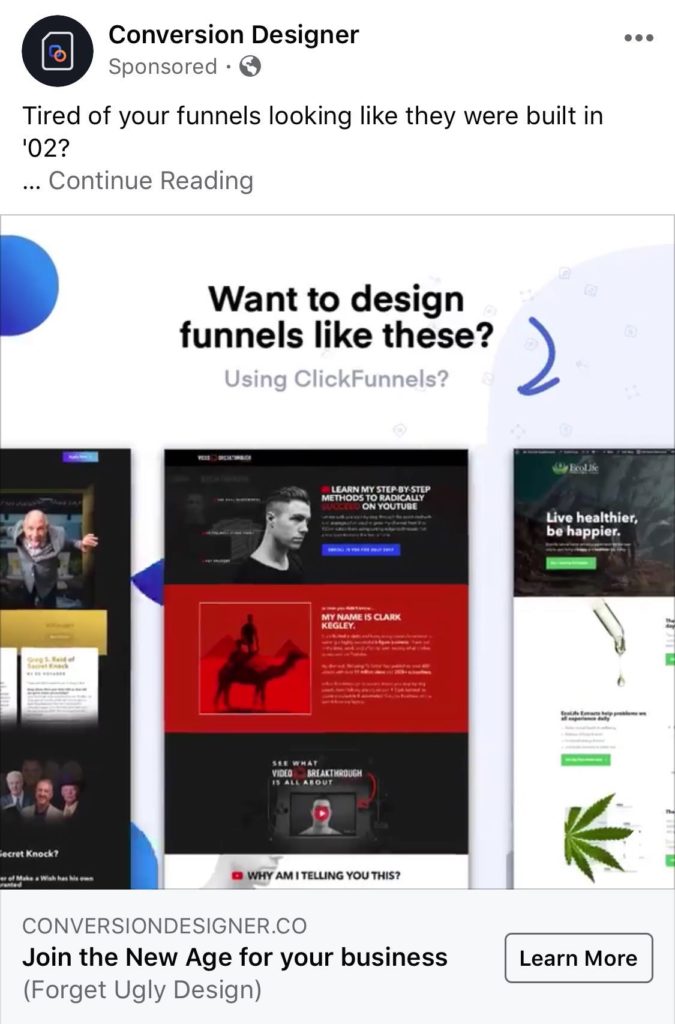675x1024 pixels.
Task: Click the blue circle decoration at top left
Action: coord(29,285)
